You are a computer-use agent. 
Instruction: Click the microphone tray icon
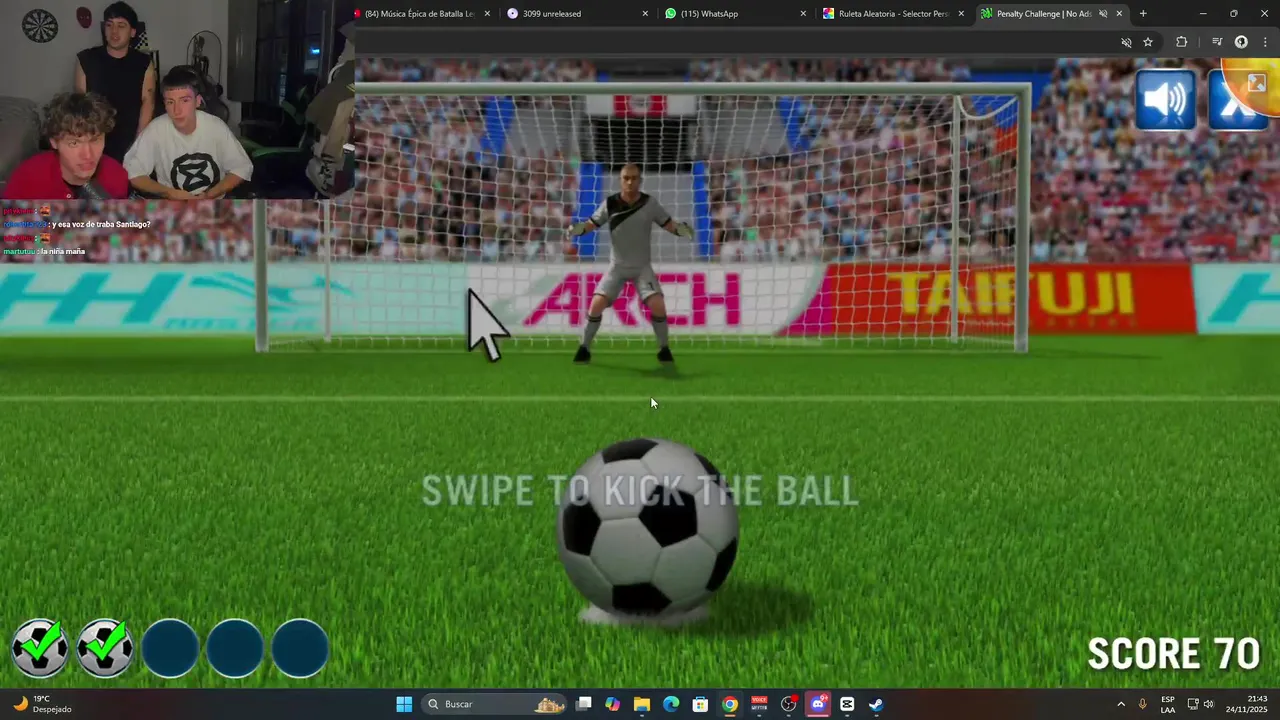click(1143, 704)
